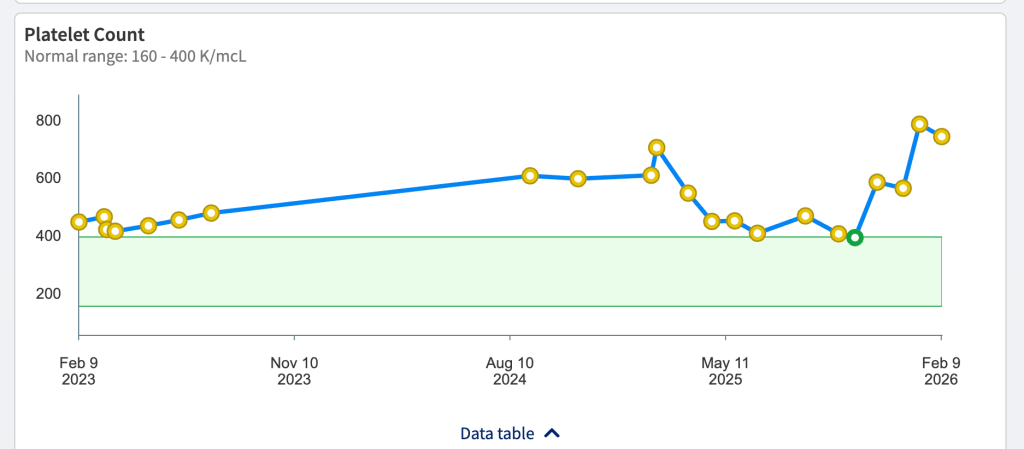Select the last data point before the long gap
The image size is (1024, 449).
[x=211, y=213]
